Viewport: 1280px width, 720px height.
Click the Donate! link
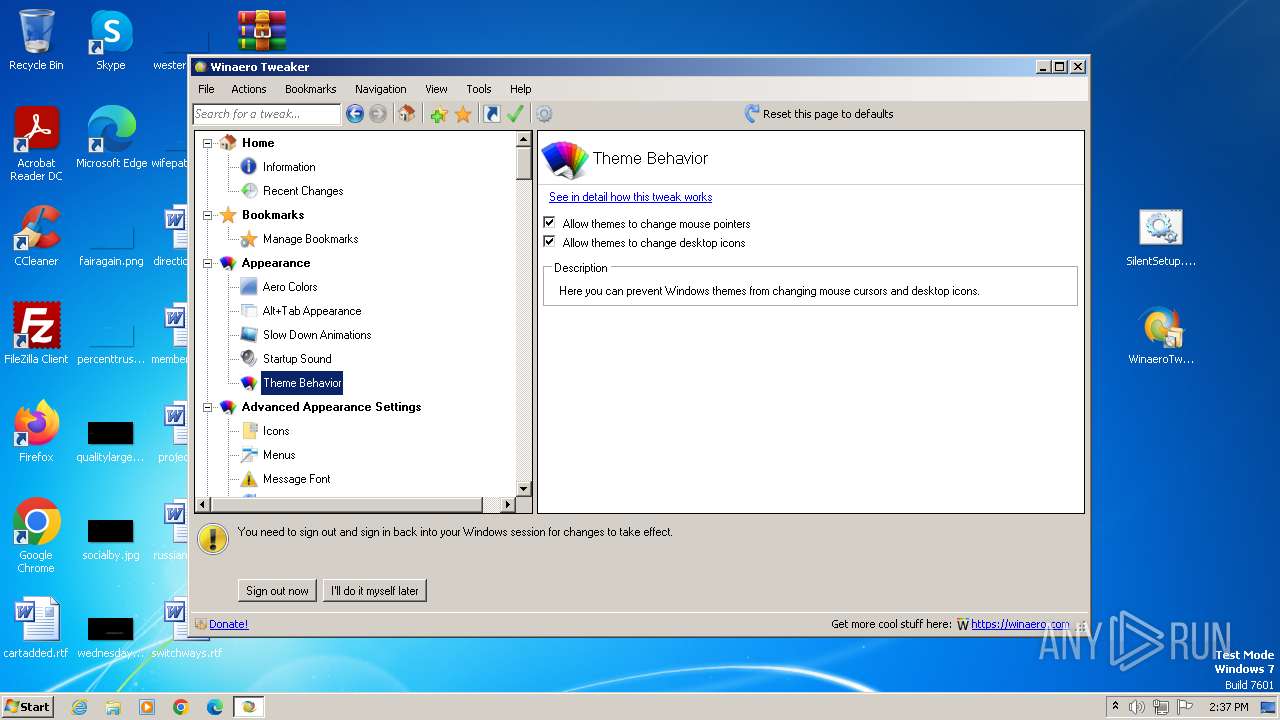(x=229, y=624)
